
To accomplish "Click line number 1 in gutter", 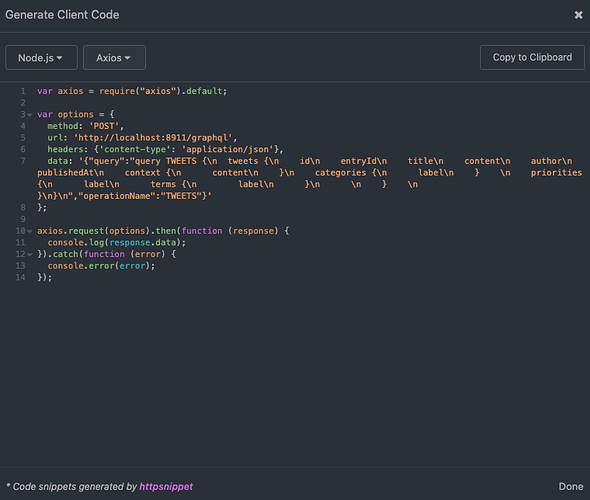I will pyautogui.click(x=23, y=91).
